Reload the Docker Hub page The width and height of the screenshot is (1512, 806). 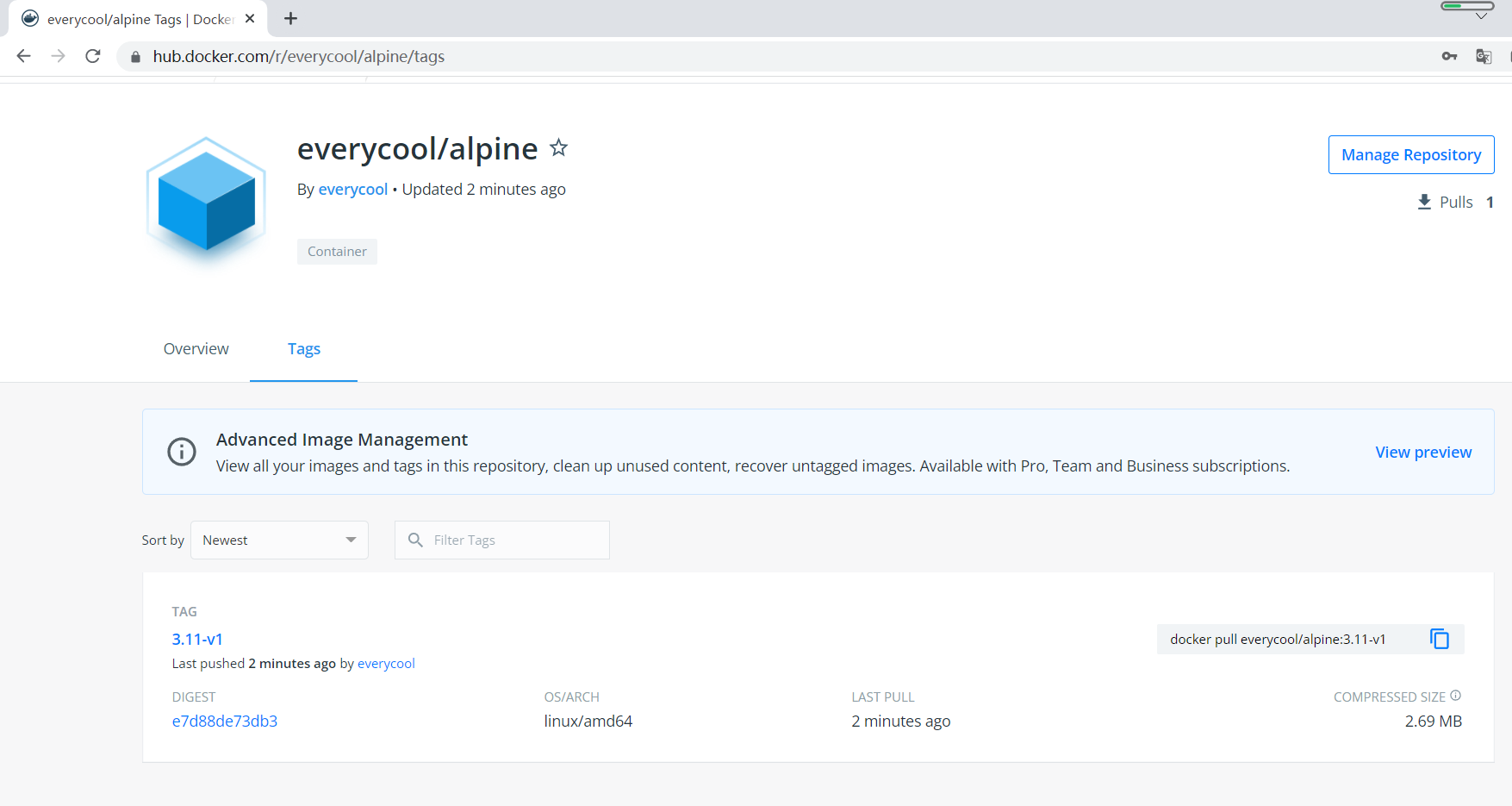[x=93, y=56]
